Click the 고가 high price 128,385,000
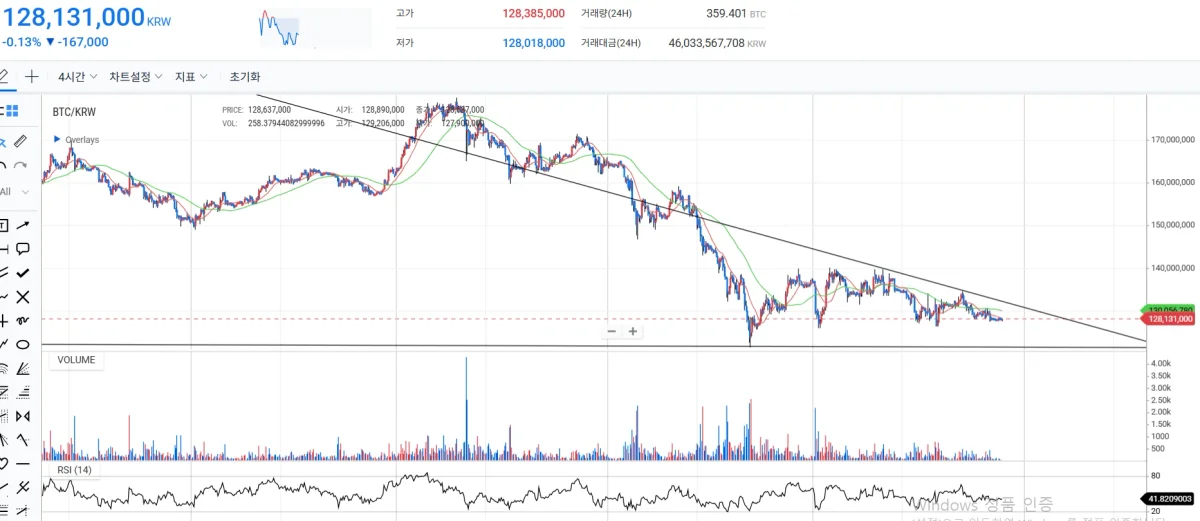Screen dimensions: 1200x521 533,14
